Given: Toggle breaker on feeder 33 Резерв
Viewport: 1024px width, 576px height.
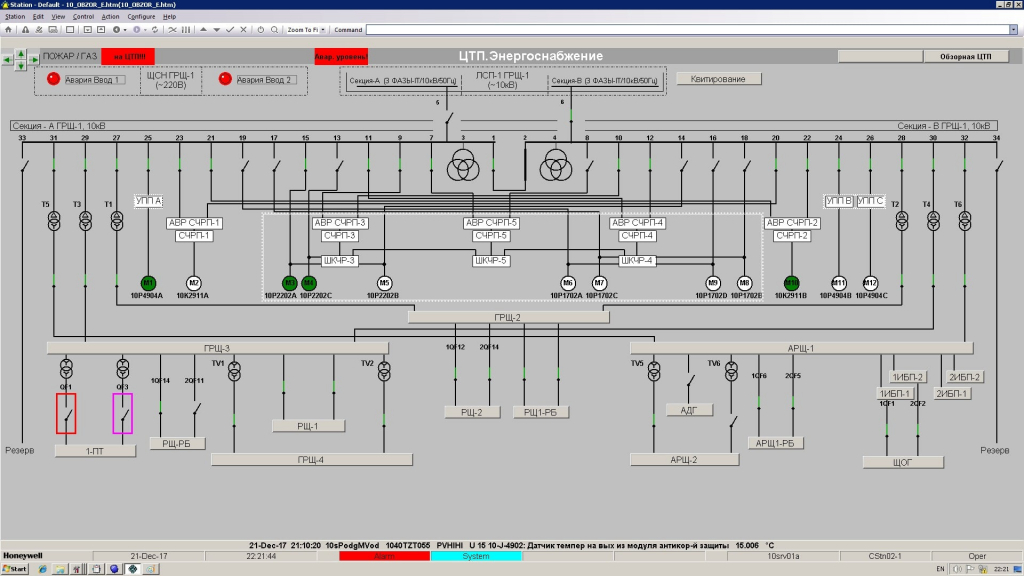Looking at the screenshot, I should (24, 167).
